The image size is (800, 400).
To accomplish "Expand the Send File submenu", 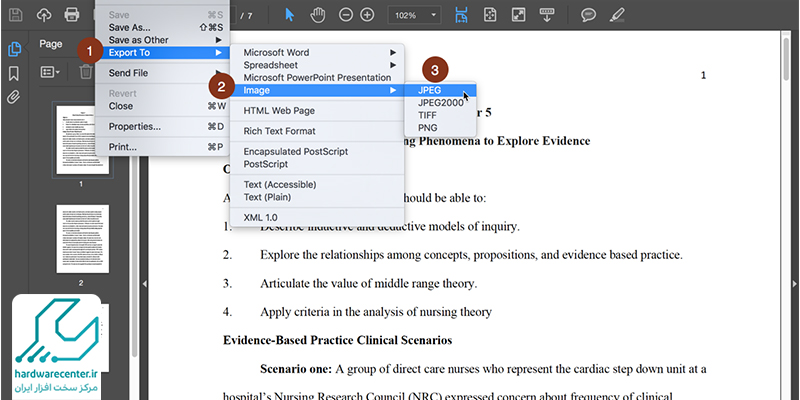I will [x=162, y=73].
